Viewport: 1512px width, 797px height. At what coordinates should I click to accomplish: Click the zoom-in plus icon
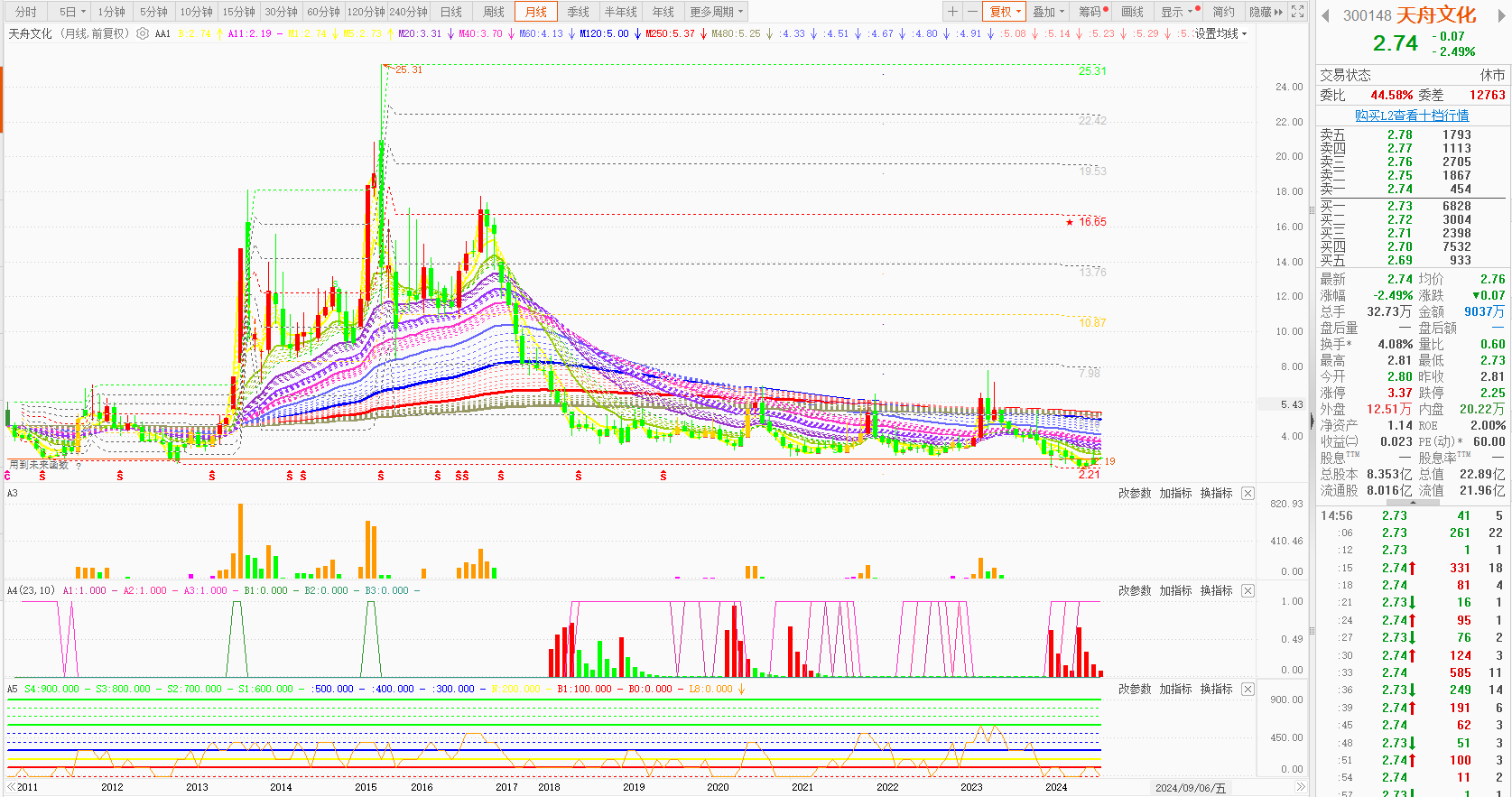(952, 12)
